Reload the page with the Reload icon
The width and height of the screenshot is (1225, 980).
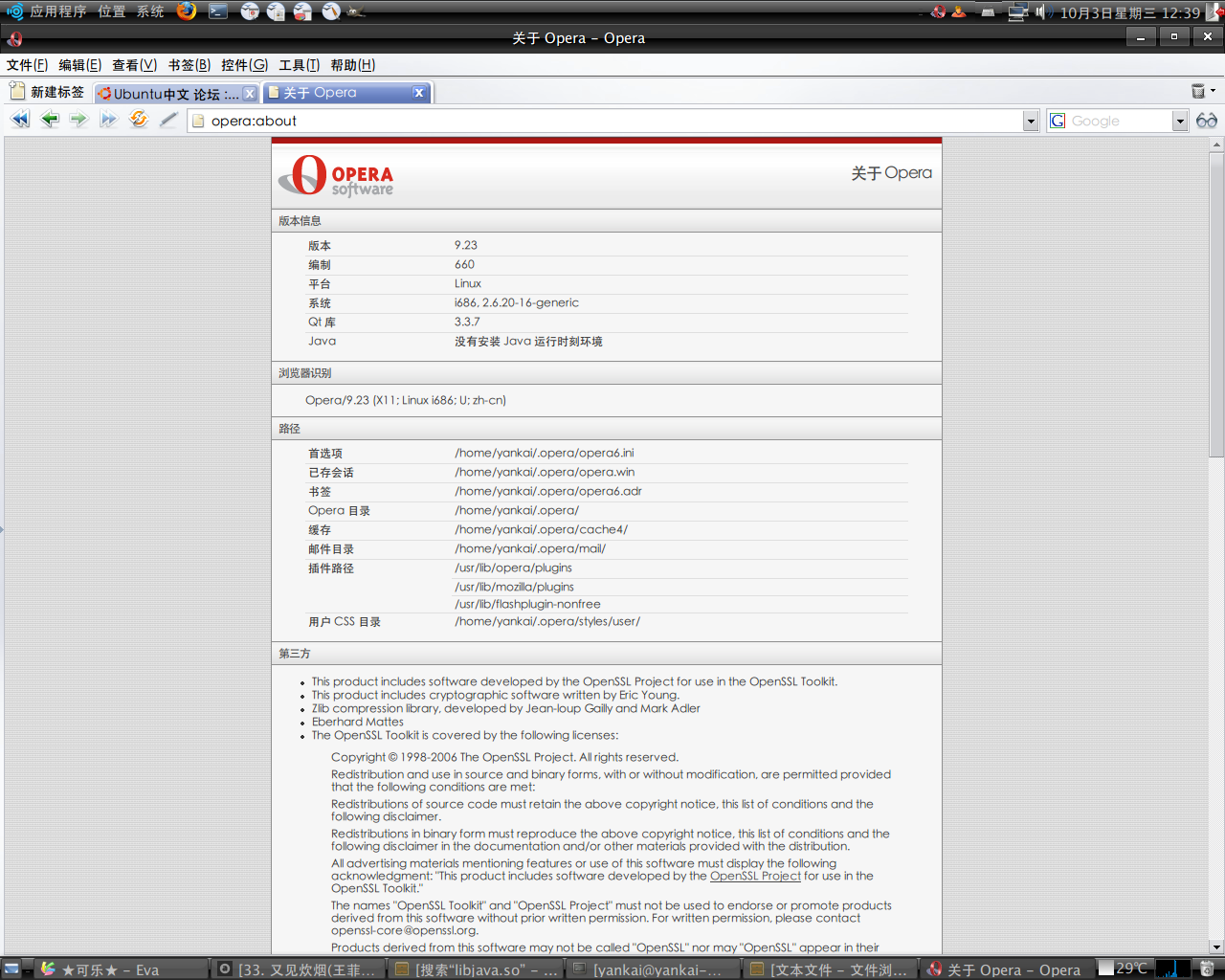point(139,120)
